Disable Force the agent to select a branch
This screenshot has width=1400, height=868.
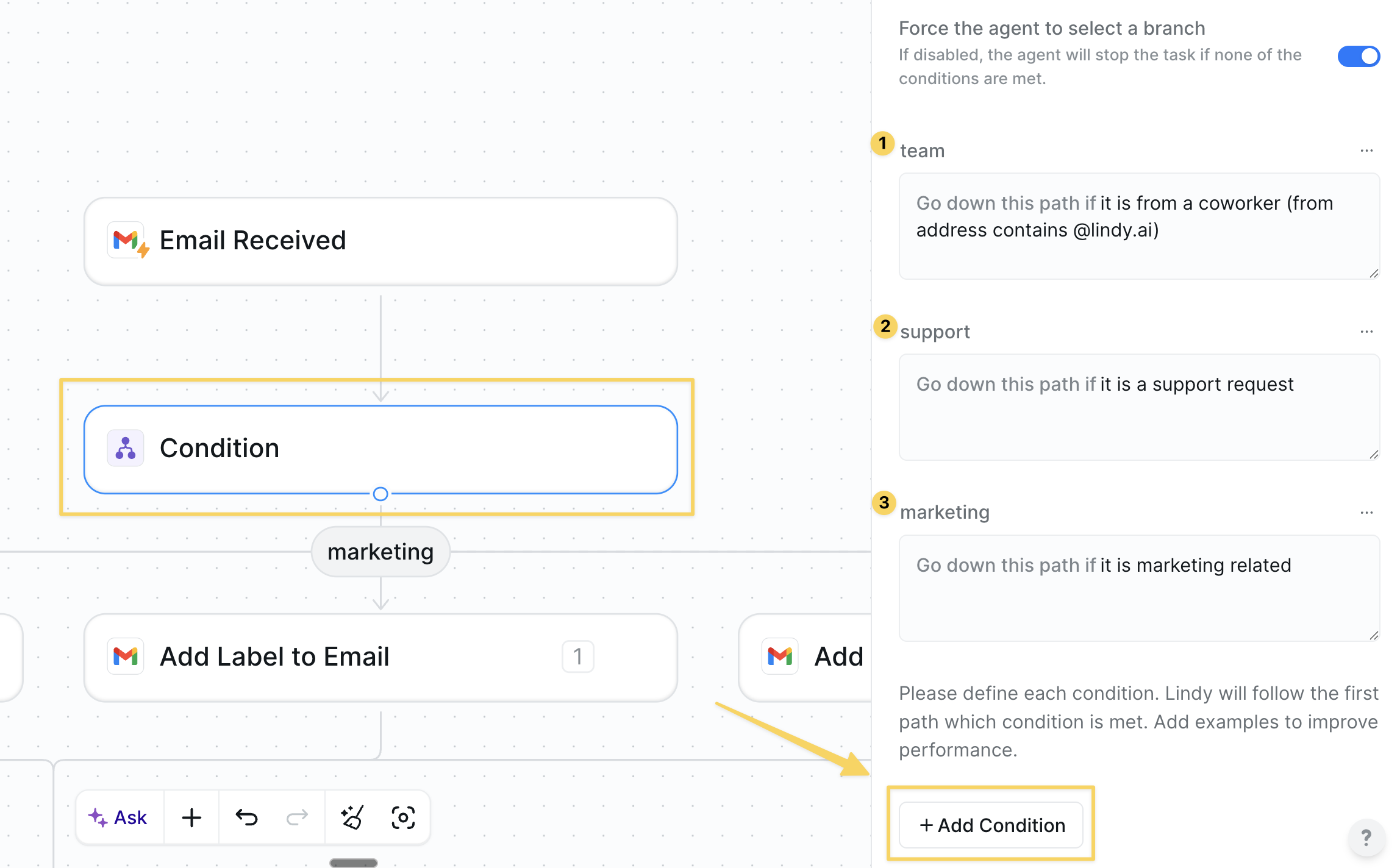click(x=1358, y=55)
